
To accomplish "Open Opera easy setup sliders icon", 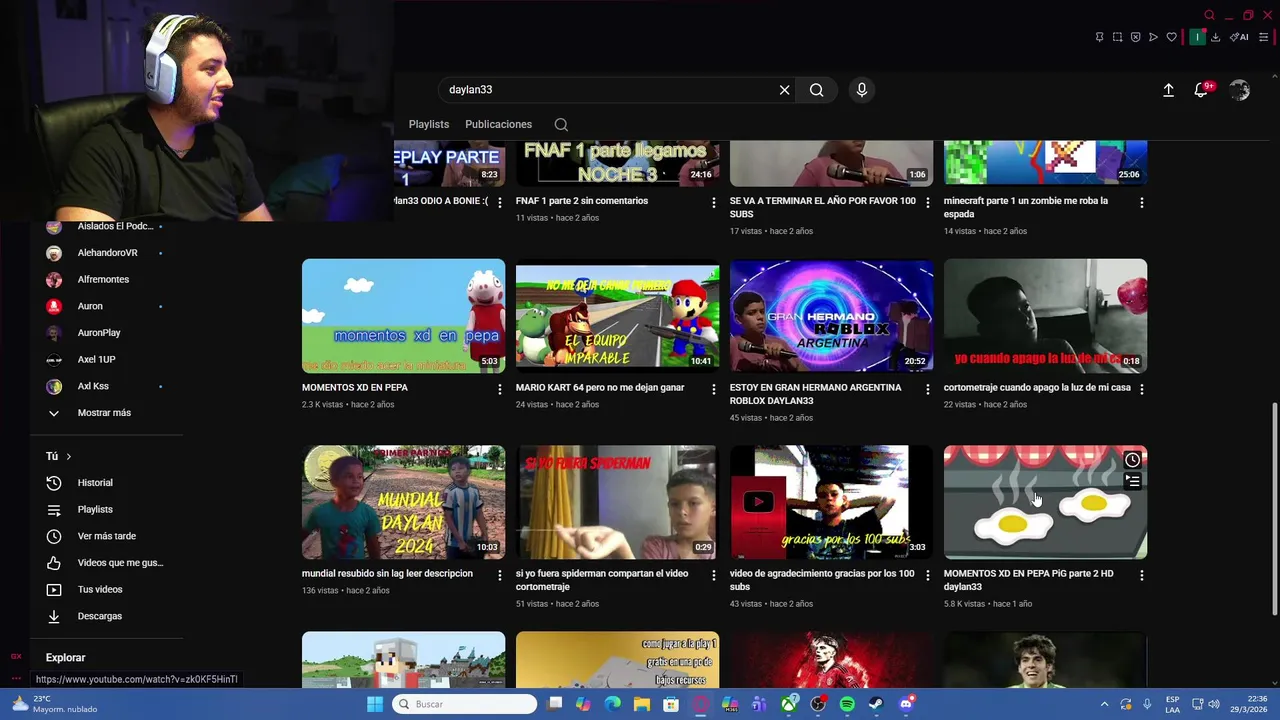I will (1263, 37).
